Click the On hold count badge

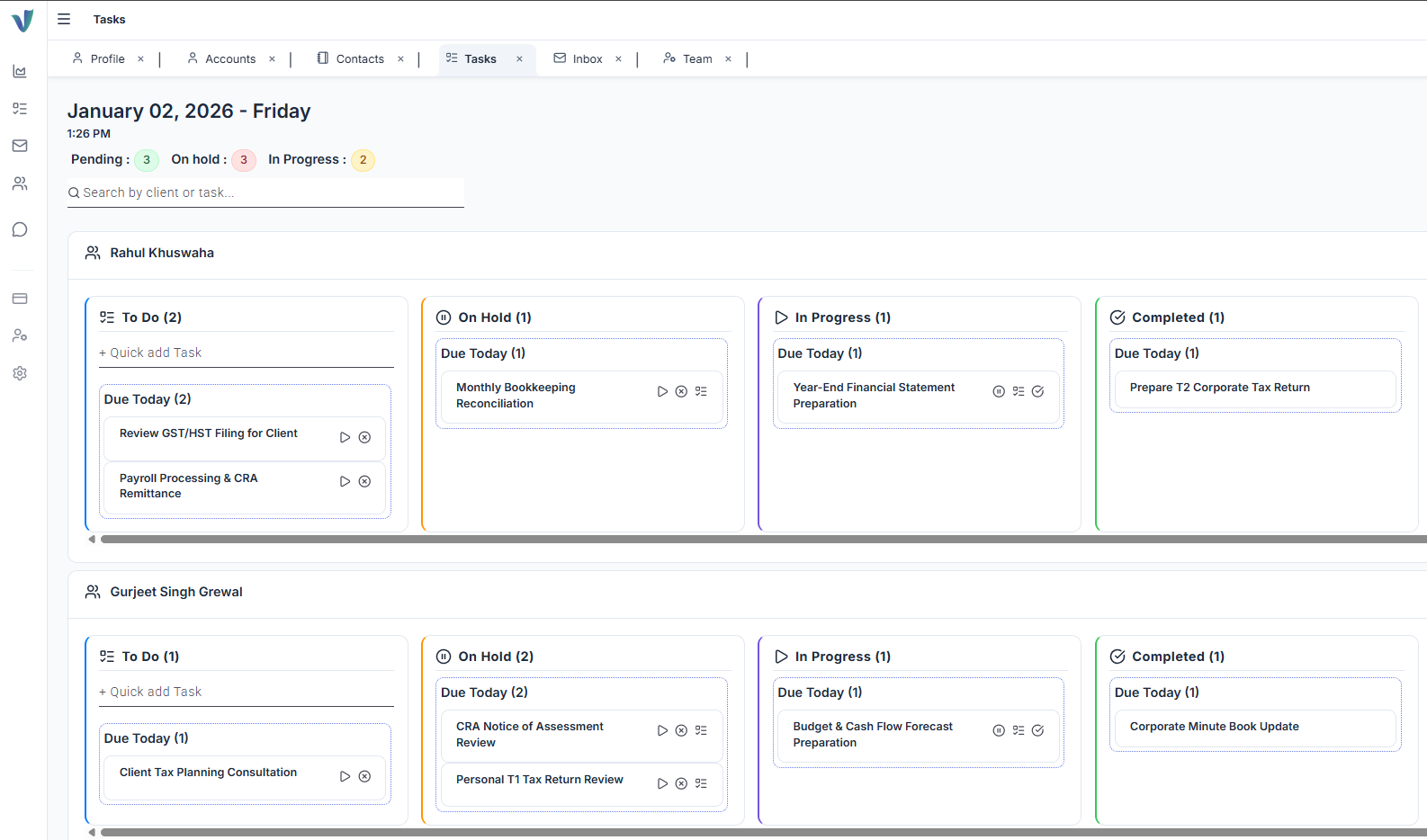[244, 160]
